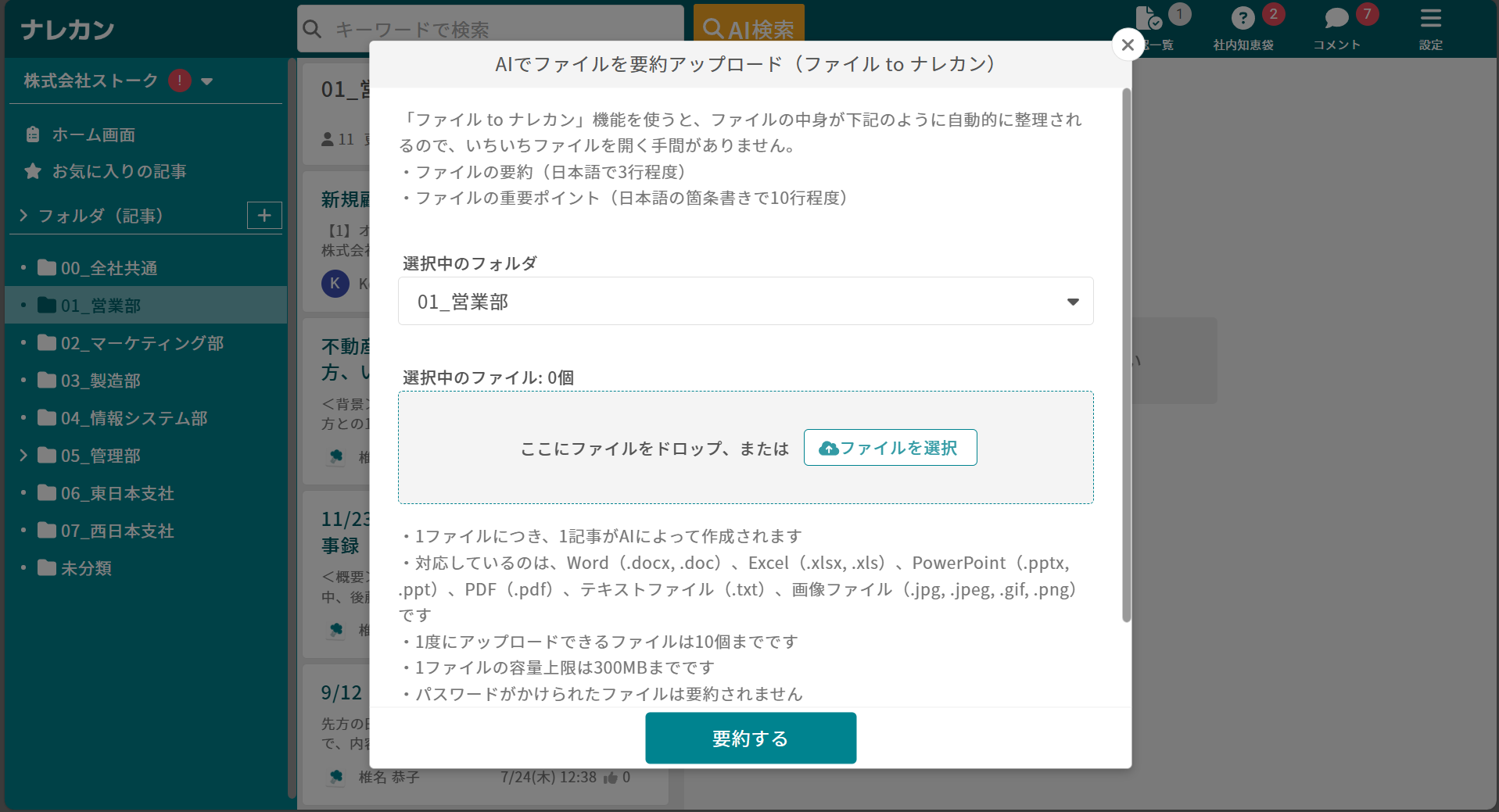Select the 02_マーケティング部 folder

tap(142, 343)
